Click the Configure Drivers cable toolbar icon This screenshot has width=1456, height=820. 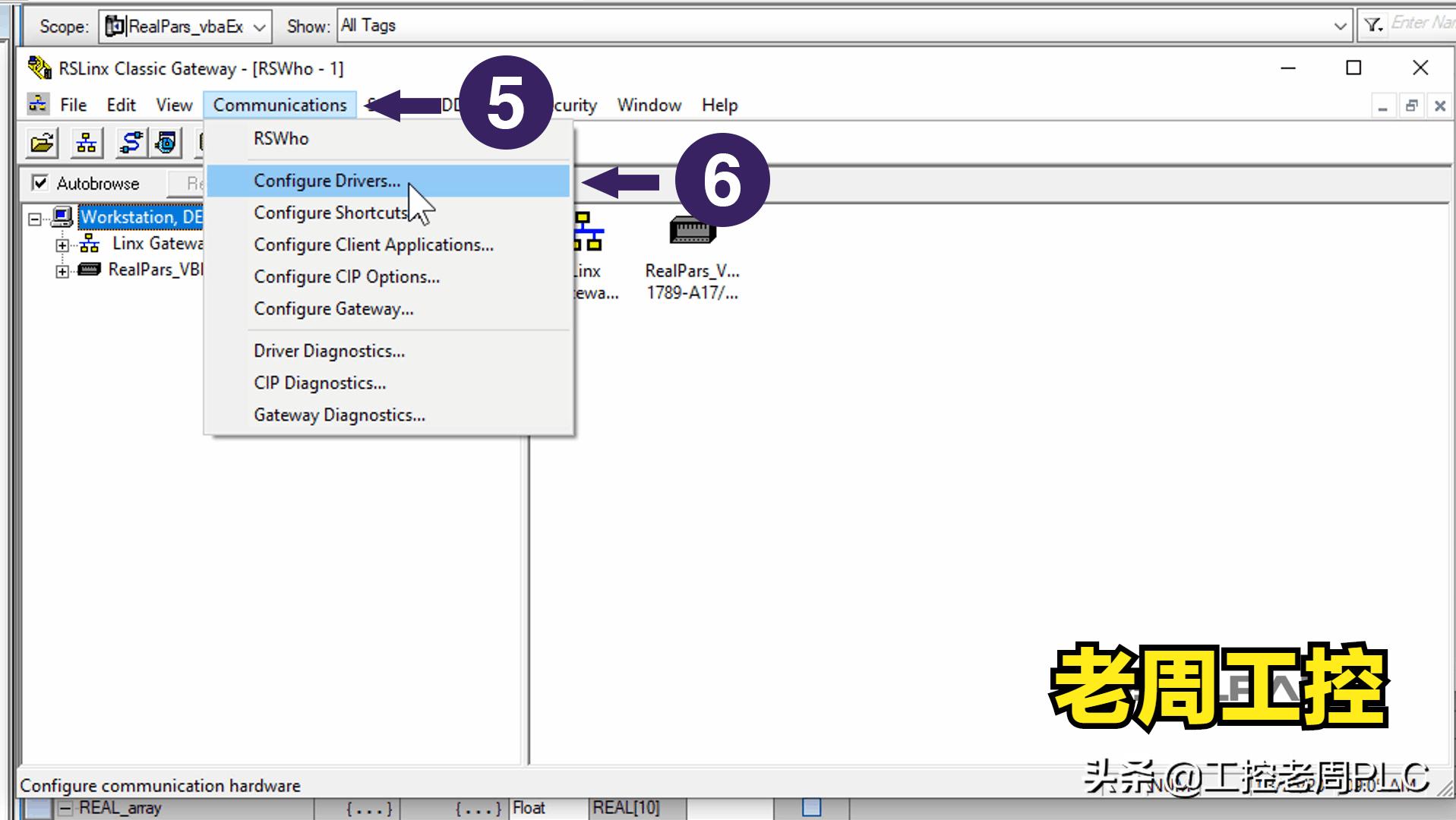click(131, 142)
